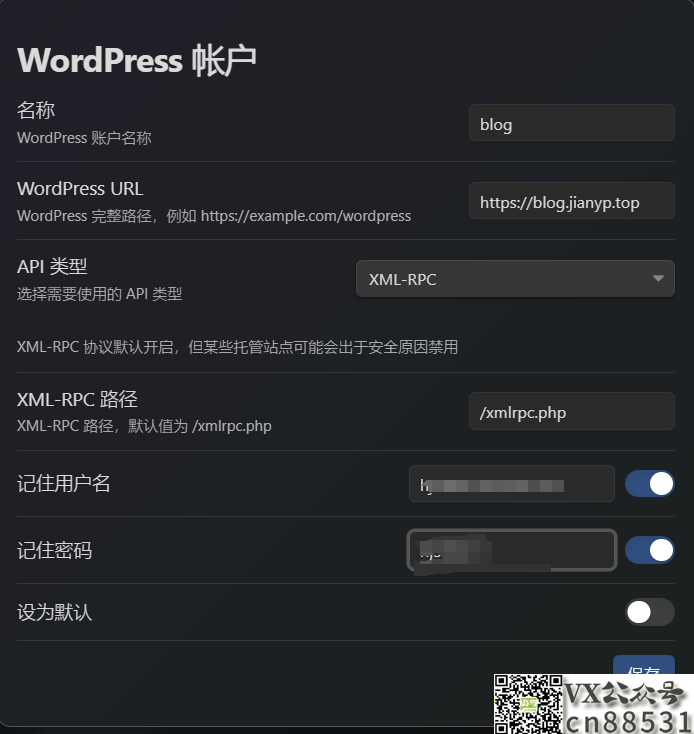Click the XML-RPC protocol notice text
The image size is (694, 734).
pyautogui.click(x=237, y=347)
